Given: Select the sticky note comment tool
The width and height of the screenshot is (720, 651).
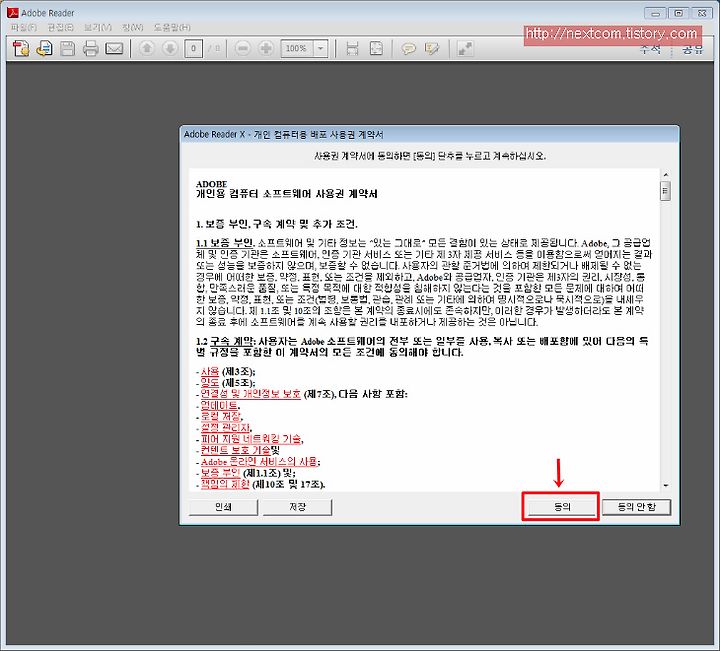Looking at the screenshot, I should click(408, 48).
